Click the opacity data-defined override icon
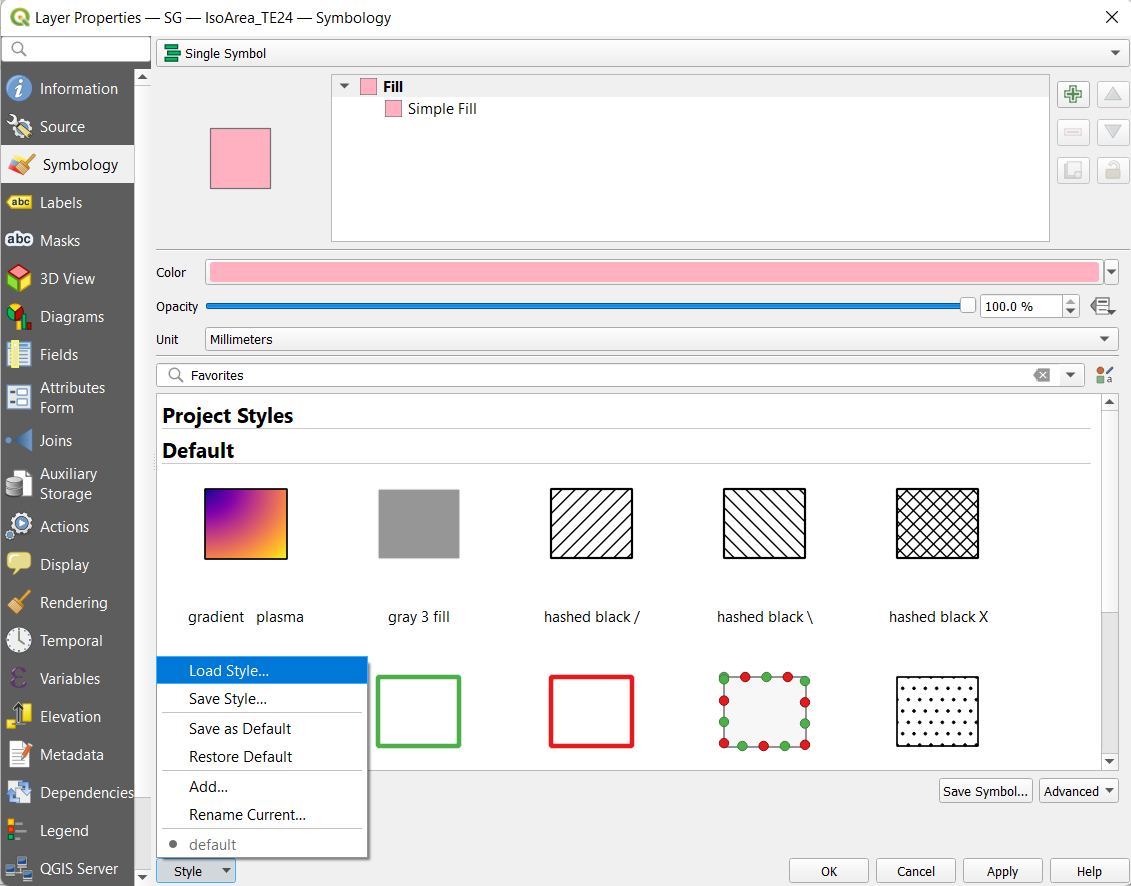Screen dimensions: 1131x886 (1102, 306)
